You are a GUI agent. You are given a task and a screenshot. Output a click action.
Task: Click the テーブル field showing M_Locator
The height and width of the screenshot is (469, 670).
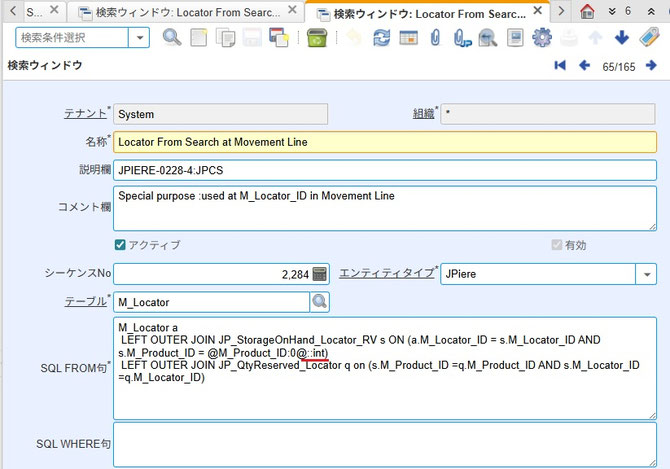[x=212, y=302]
